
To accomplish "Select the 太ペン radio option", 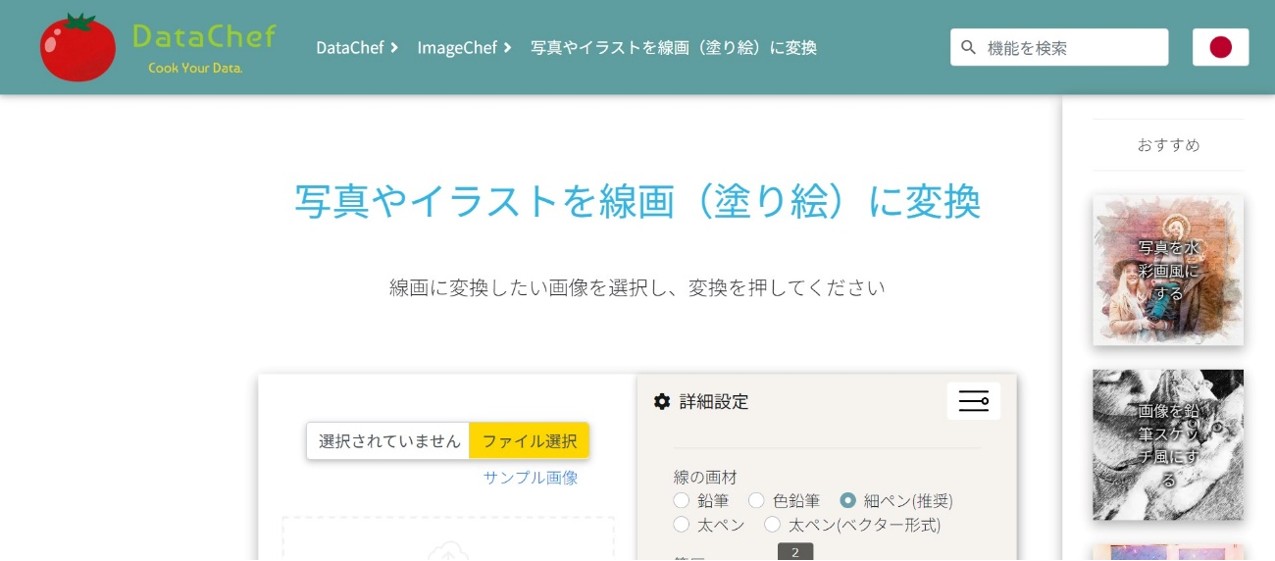I will coord(682,524).
